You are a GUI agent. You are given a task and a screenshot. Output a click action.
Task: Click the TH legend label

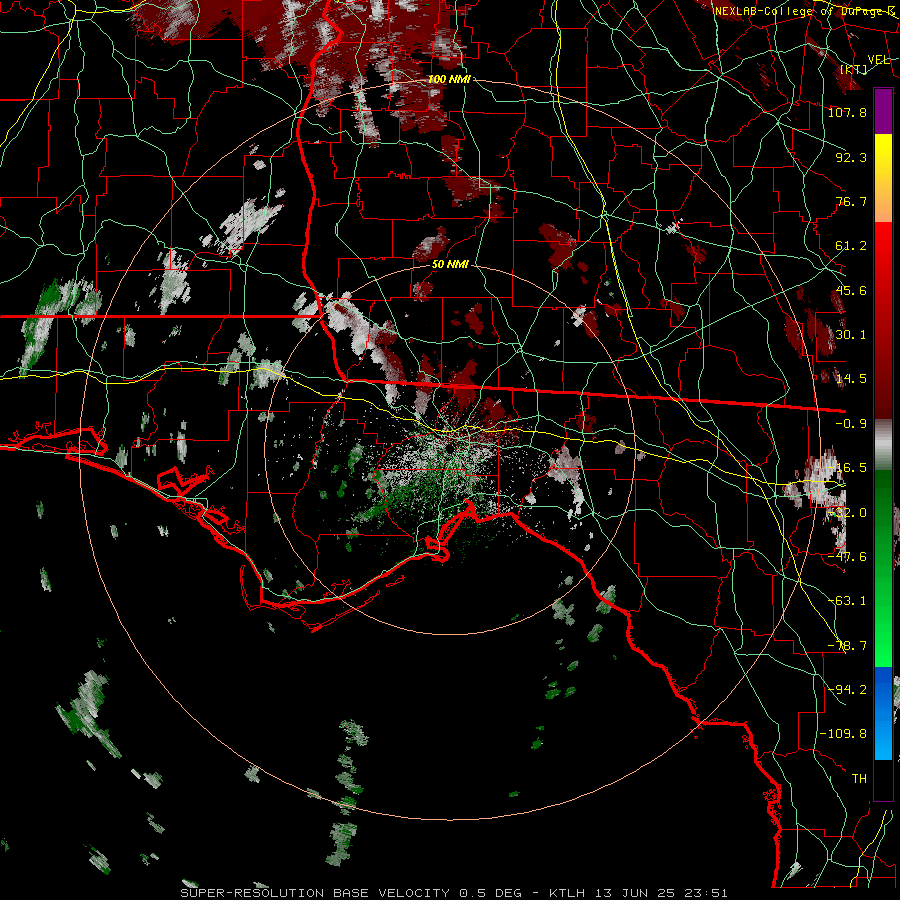859,778
